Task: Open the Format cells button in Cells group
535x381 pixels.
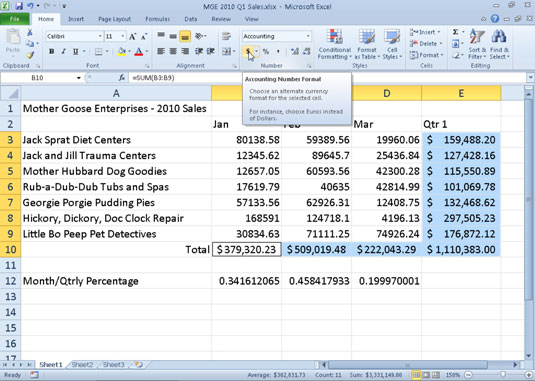Action: tap(426, 55)
